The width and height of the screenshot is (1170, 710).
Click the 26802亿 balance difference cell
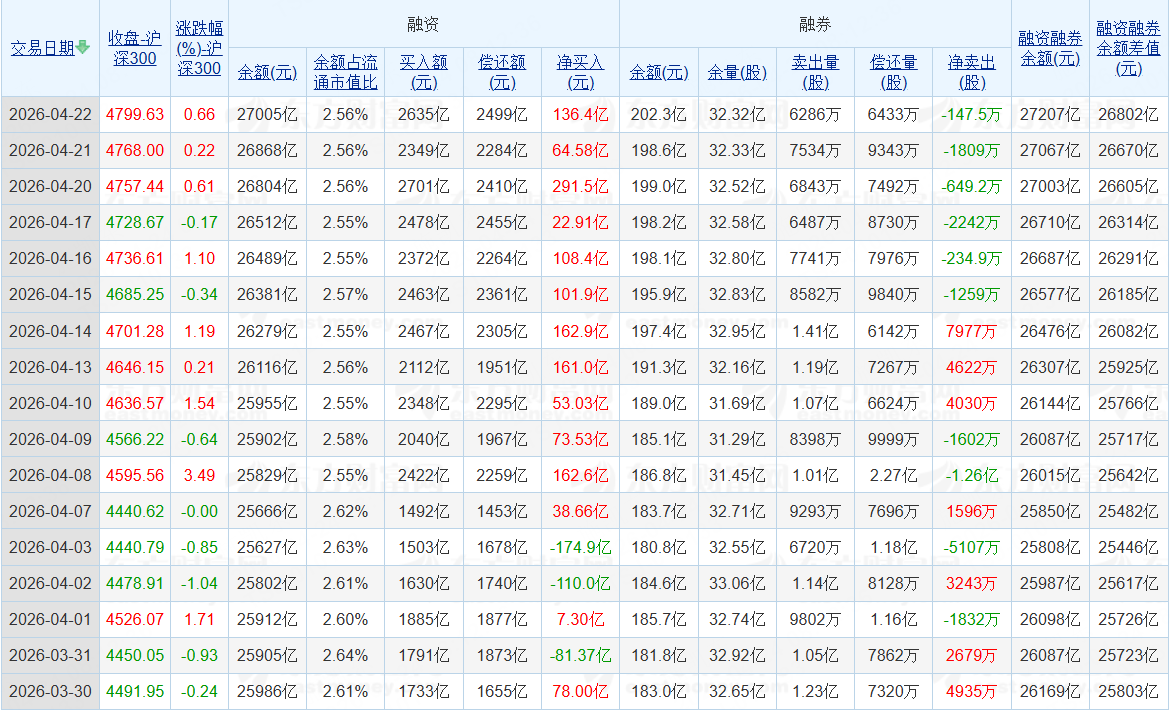coord(1129,114)
